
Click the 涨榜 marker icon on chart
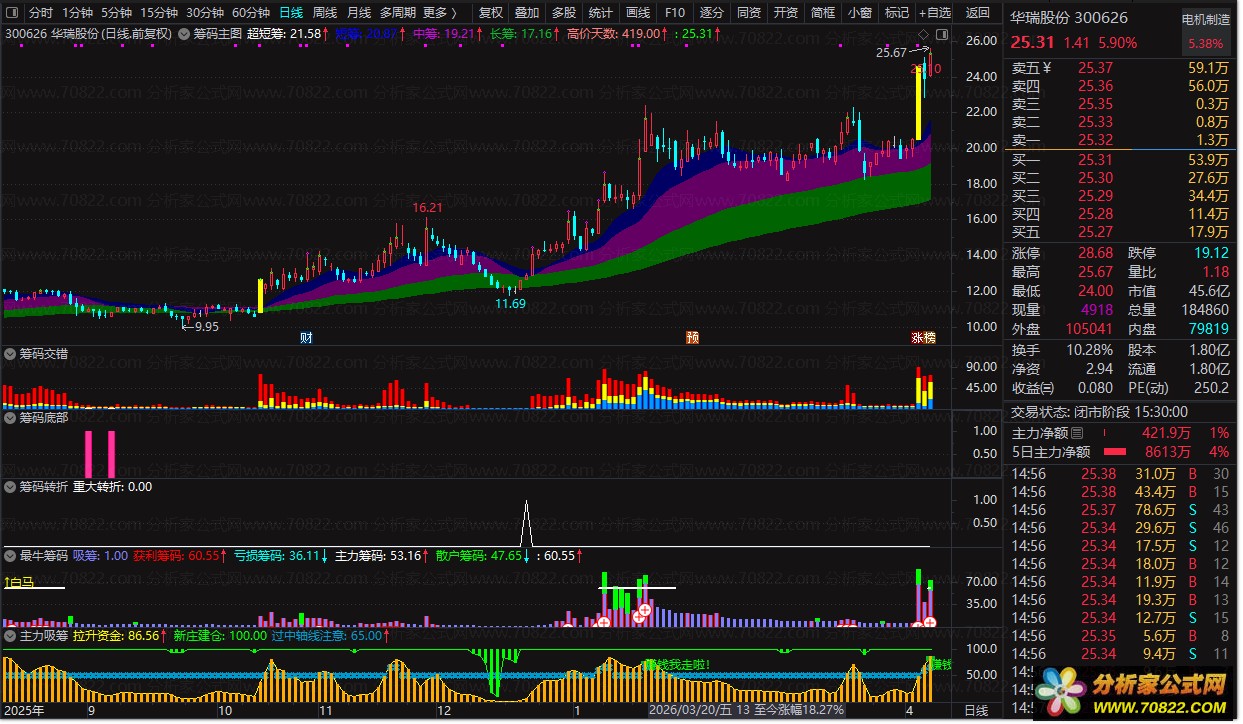click(x=923, y=338)
